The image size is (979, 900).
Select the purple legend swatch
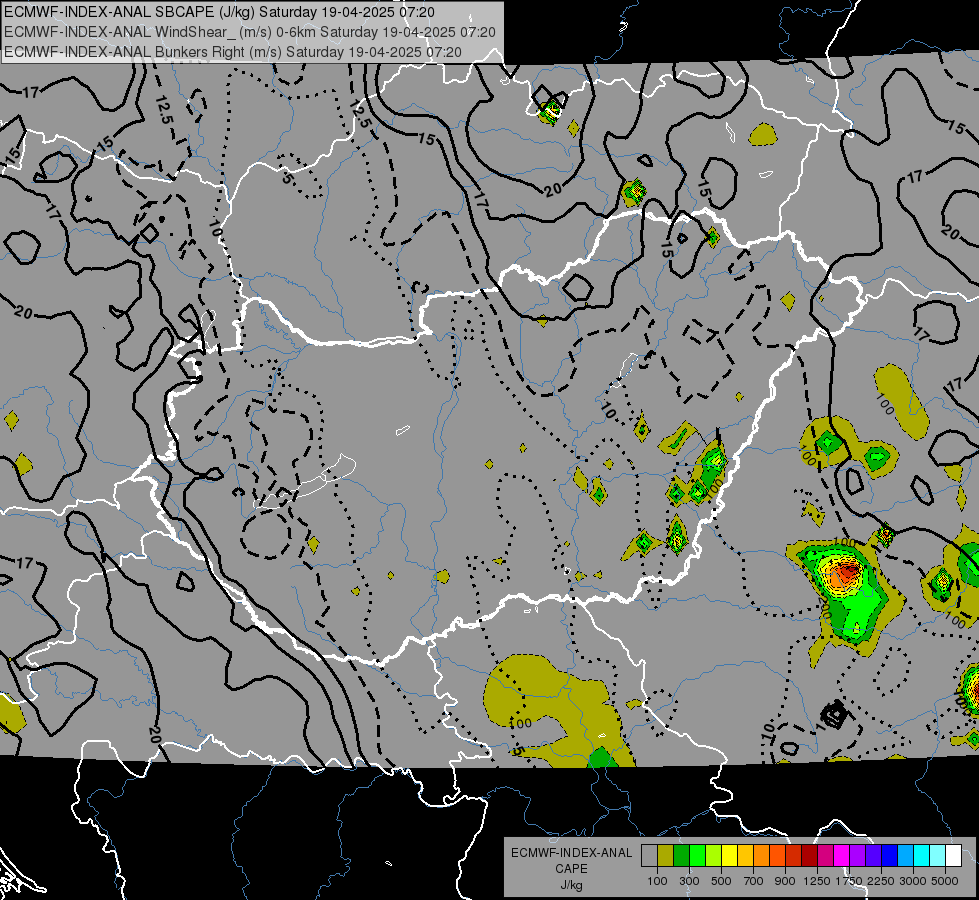tap(858, 855)
